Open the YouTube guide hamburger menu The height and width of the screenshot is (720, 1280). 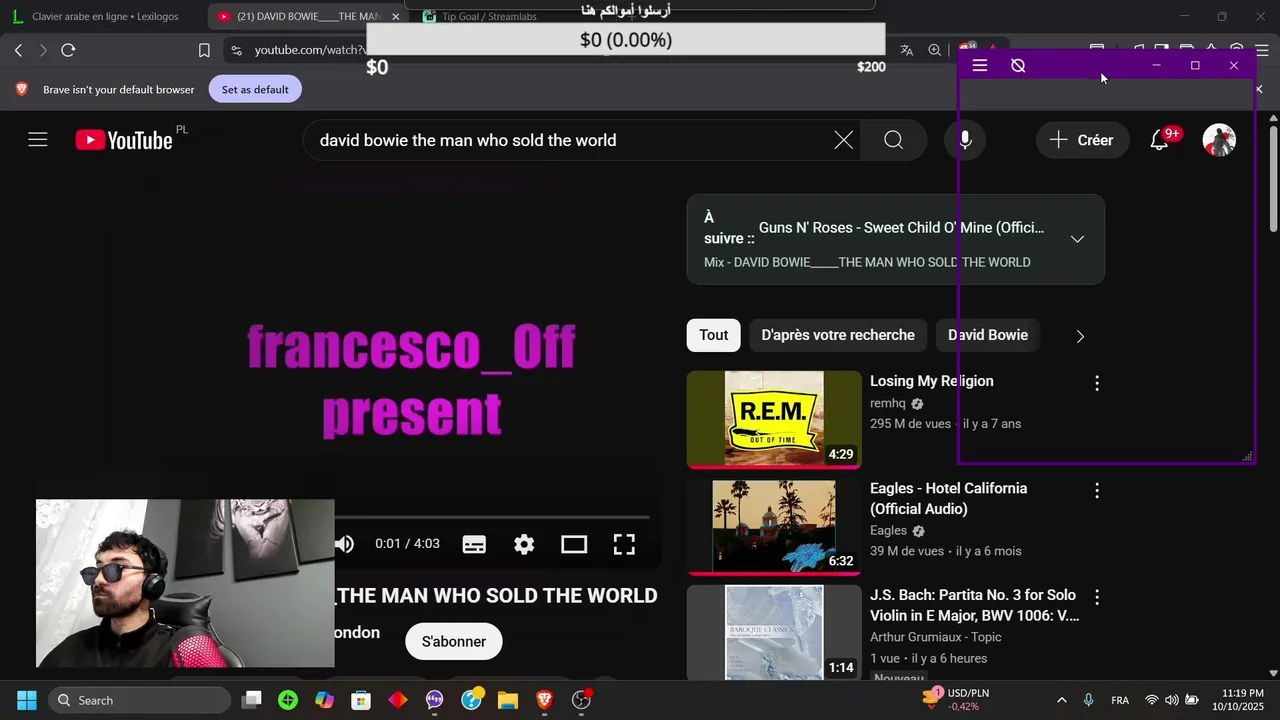38,140
